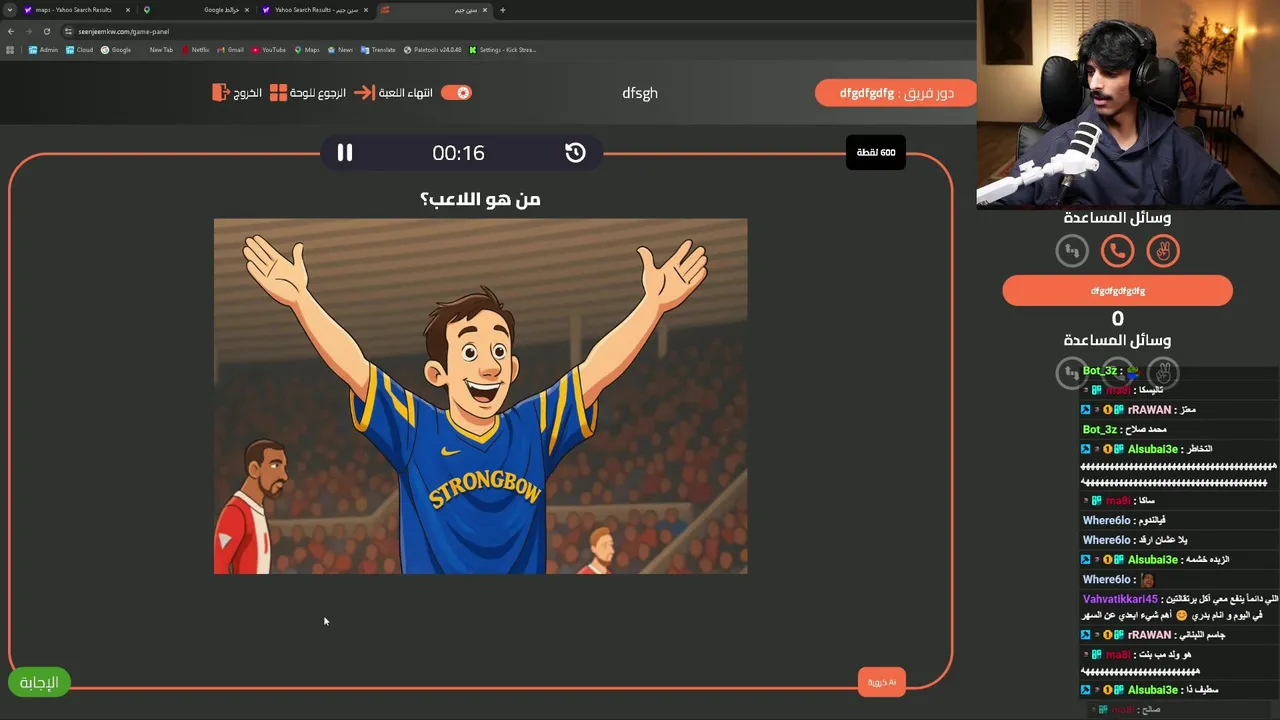
Task: Toggle the orange switch beside انتهاء اللعبة
Action: (456, 92)
